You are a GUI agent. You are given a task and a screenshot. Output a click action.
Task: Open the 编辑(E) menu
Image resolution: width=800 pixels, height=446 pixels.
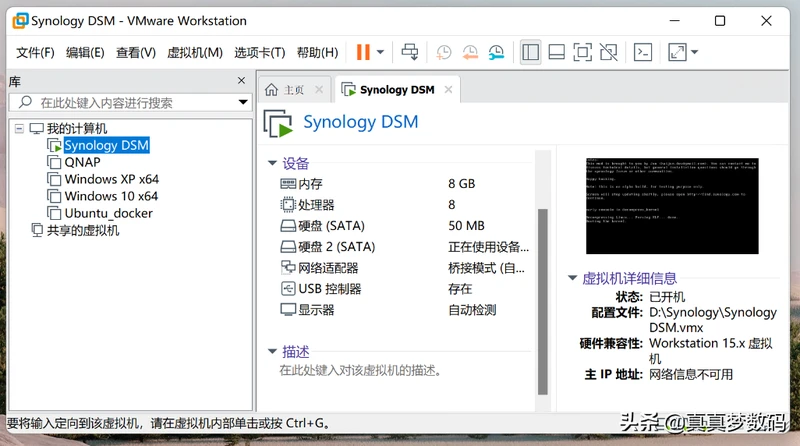point(85,53)
